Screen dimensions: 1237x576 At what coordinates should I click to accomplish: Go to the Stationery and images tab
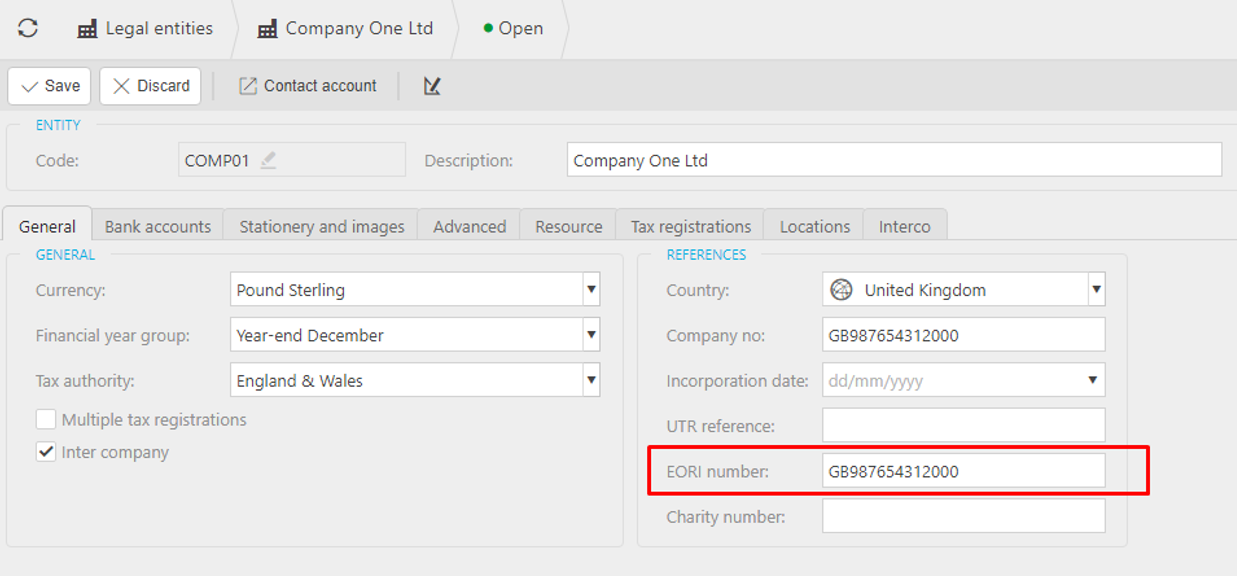click(321, 226)
